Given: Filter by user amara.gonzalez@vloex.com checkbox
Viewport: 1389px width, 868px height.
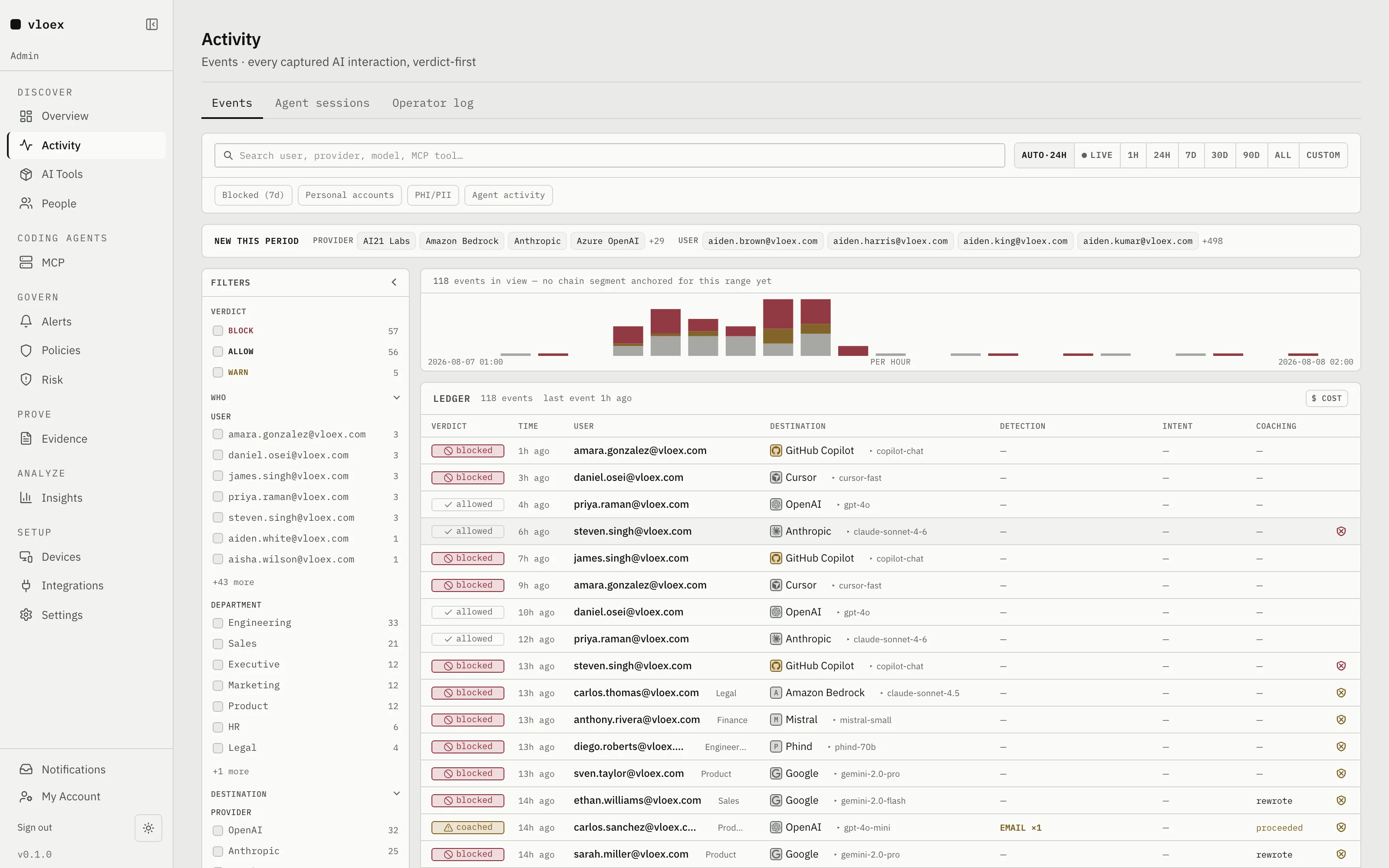Looking at the screenshot, I should (217, 434).
